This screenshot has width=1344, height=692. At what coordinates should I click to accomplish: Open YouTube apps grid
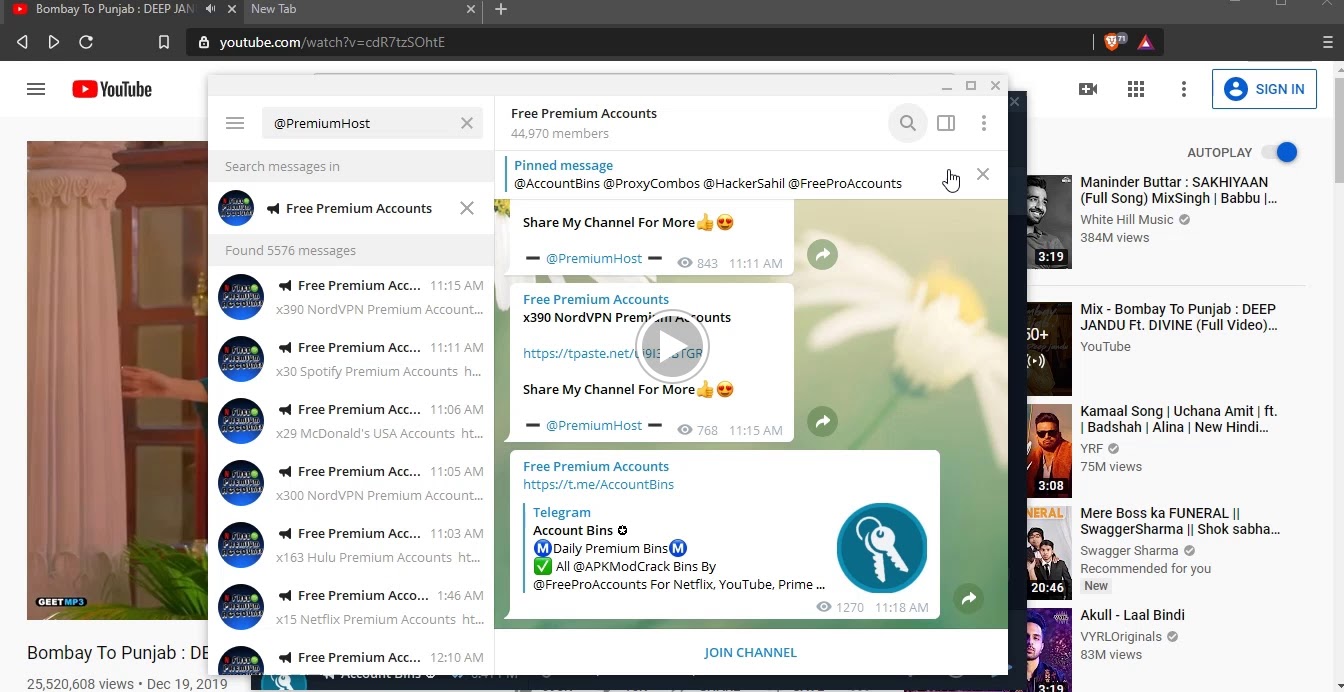tap(1136, 89)
